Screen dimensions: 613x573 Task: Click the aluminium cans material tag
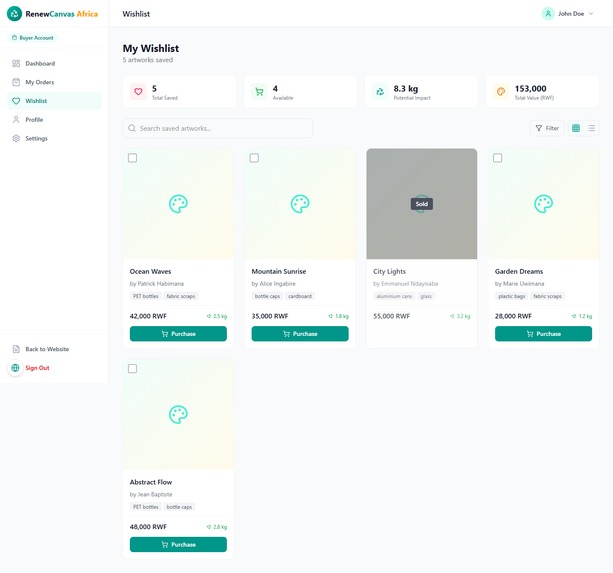pyautogui.click(x=394, y=296)
